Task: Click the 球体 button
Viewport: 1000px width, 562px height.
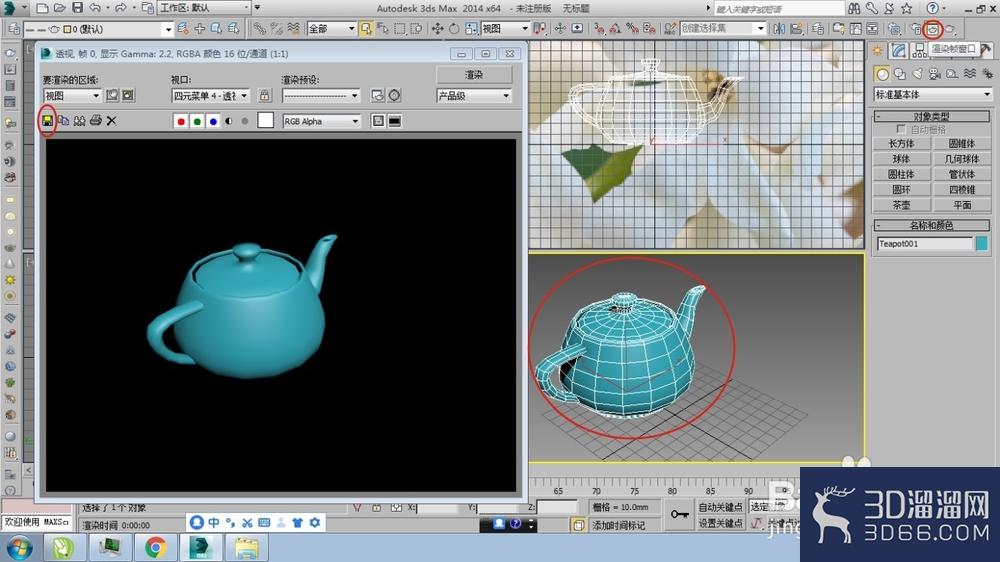Action: [901, 159]
